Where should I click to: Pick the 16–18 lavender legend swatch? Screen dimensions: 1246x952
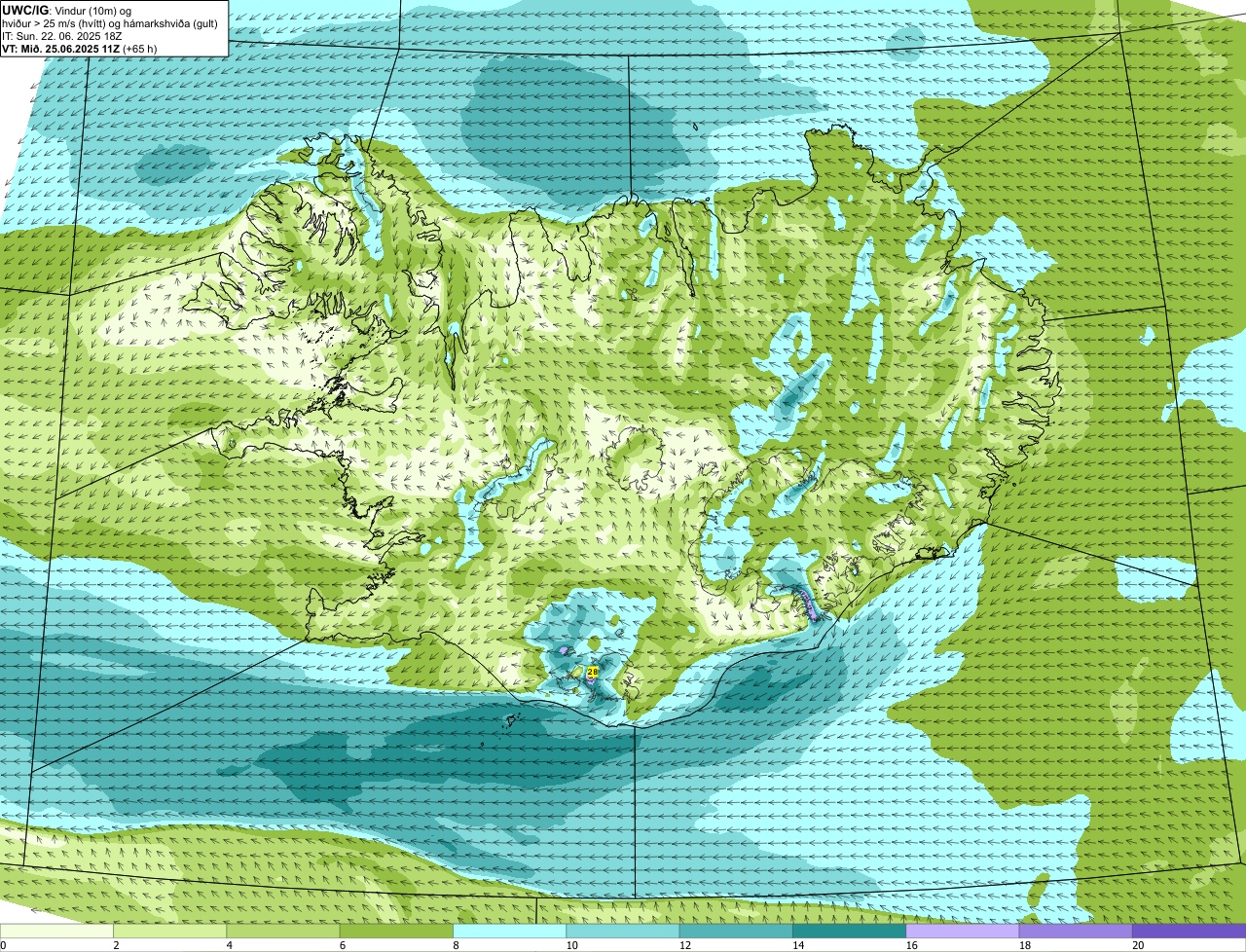pyautogui.click(x=963, y=932)
